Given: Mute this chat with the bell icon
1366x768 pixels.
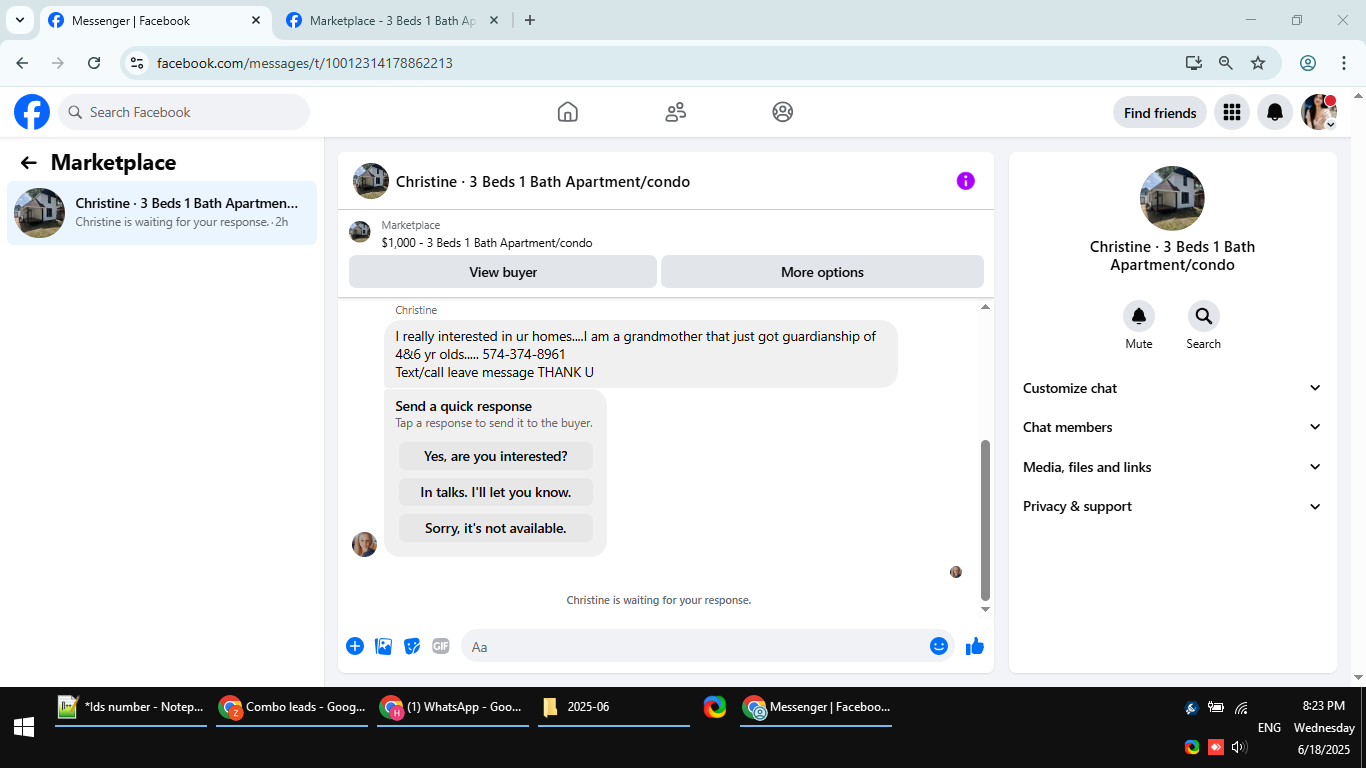Looking at the screenshot, I should (1139, 316).
